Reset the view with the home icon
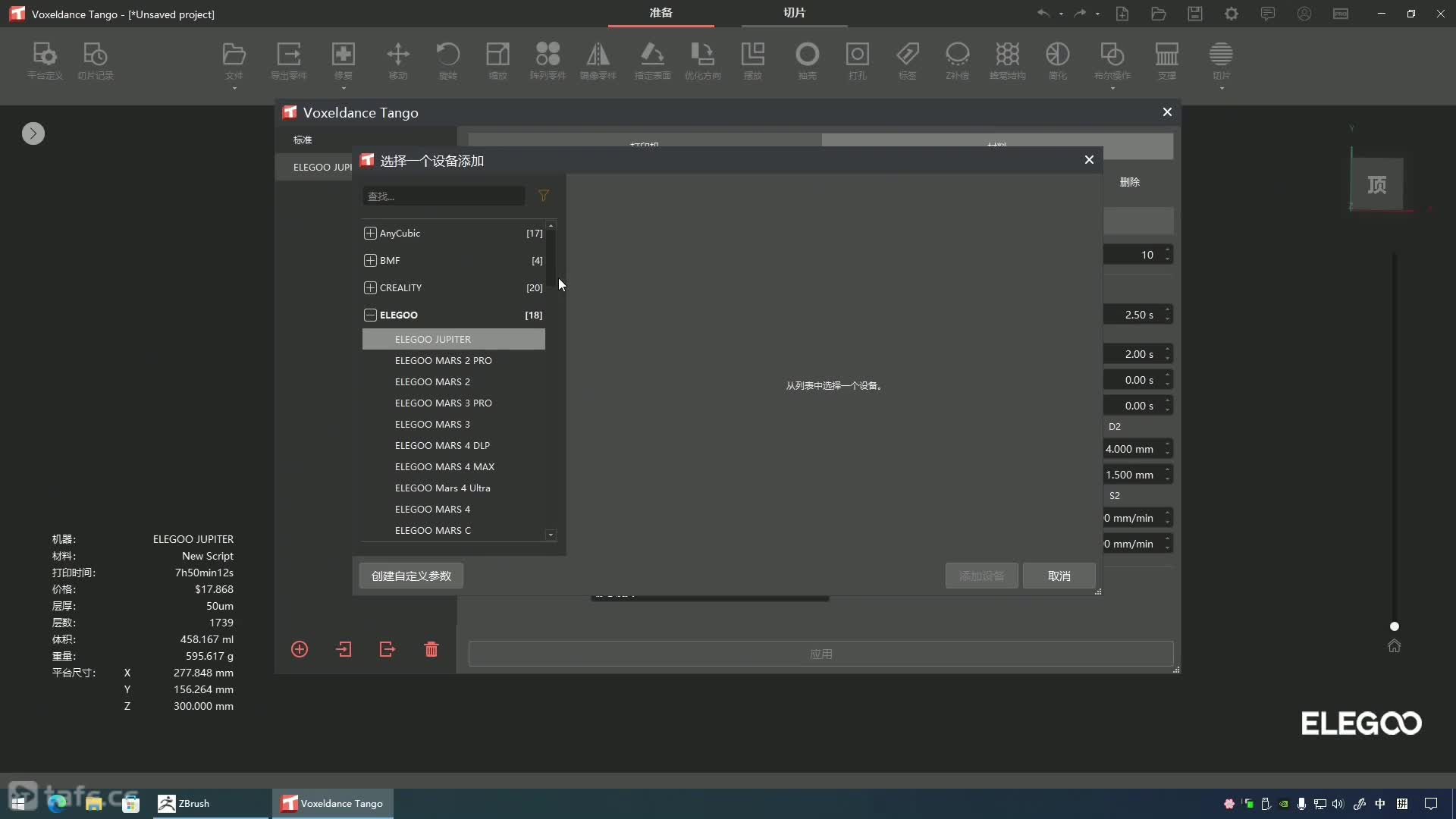This screenshot has height=819, width=1456. point(1395,646)
